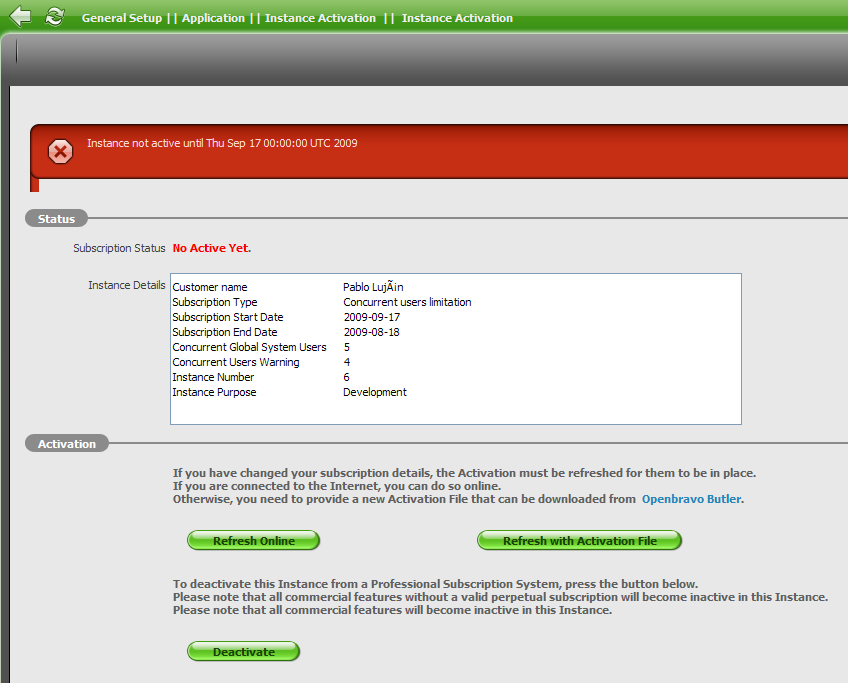This screenshot has width=848, height=683.
Task: Click the Activation section header
Action: click(x=67, y=444)
